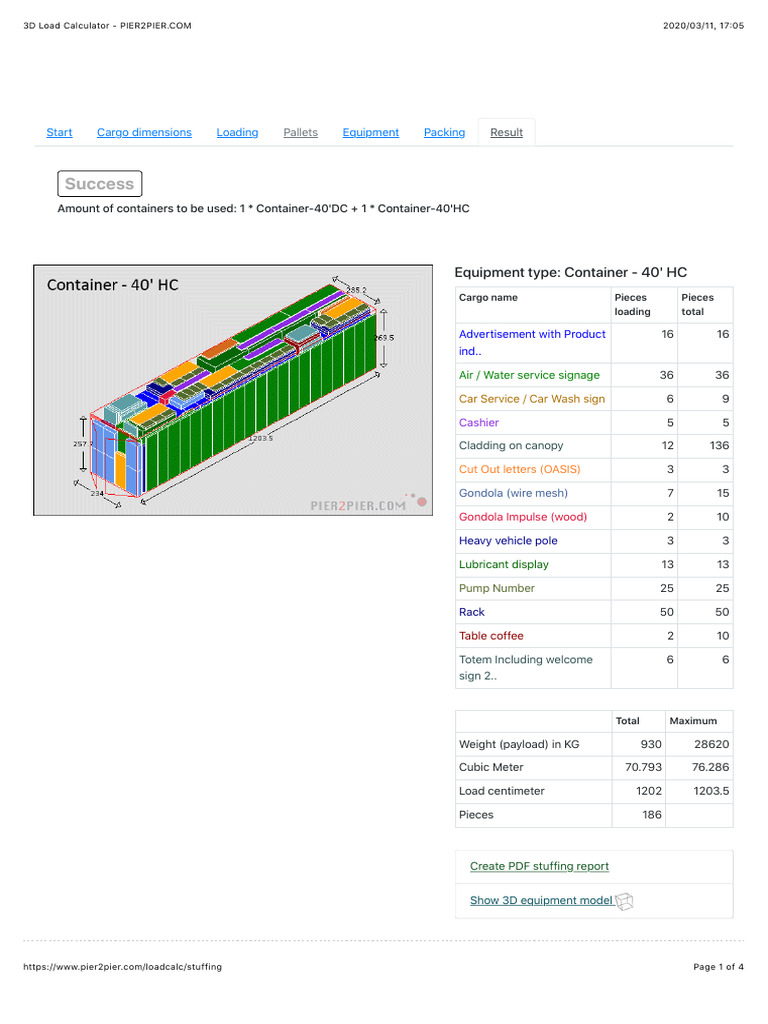This screenshot has width=768, height=1024.
Task: Click the Result tab
Action: point(506,132)
